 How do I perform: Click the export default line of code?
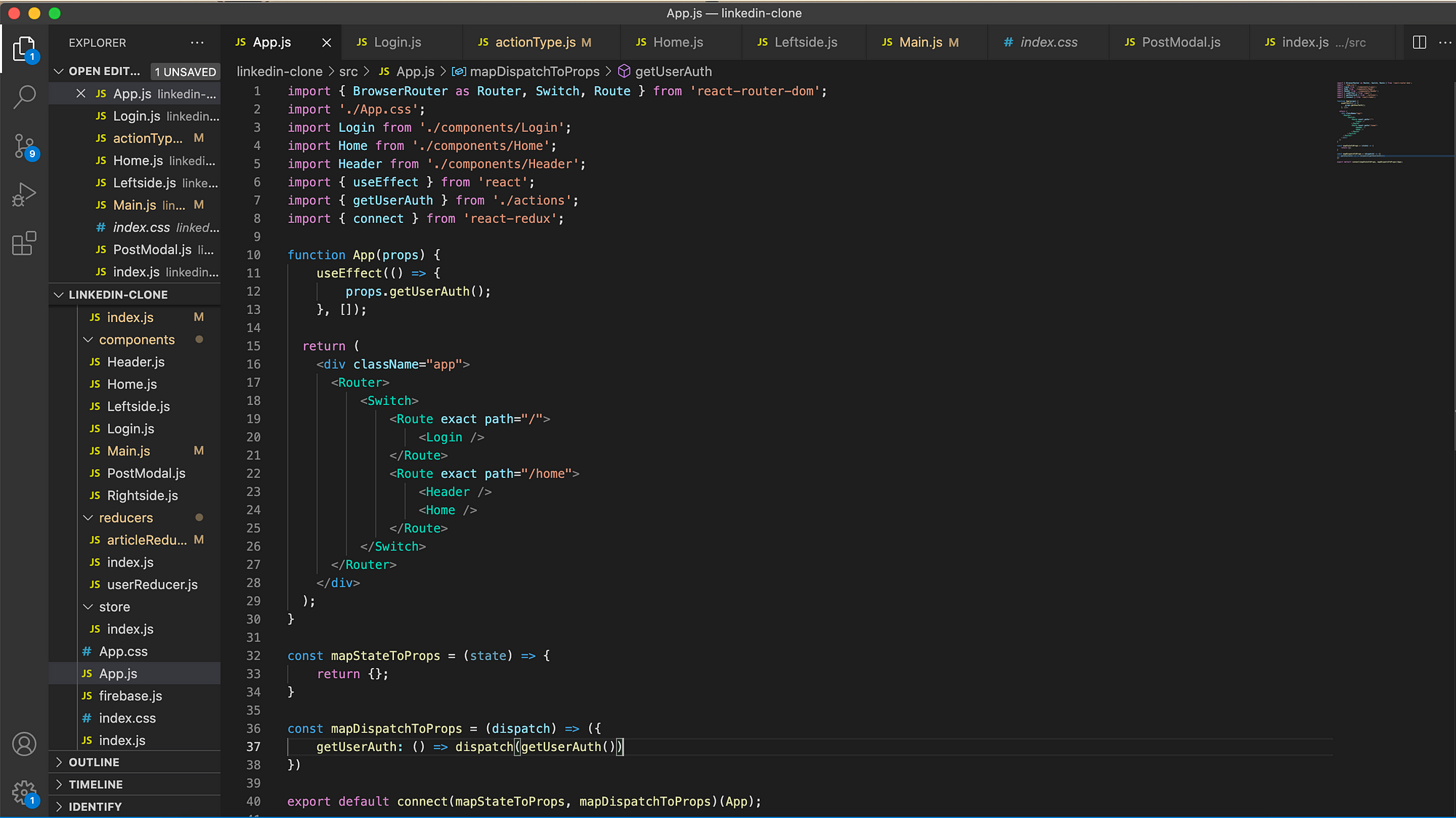[524, 801]
